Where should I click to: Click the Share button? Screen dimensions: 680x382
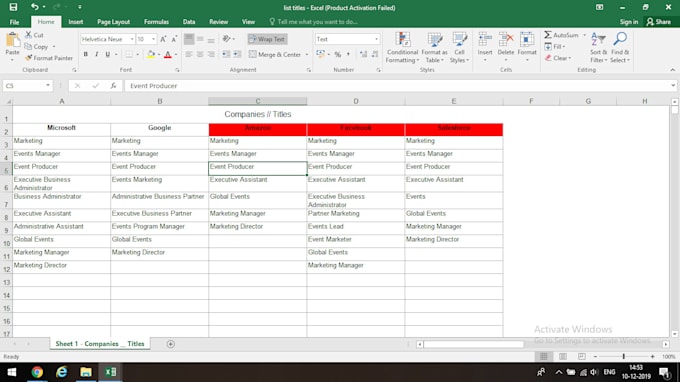click(658, 22)
